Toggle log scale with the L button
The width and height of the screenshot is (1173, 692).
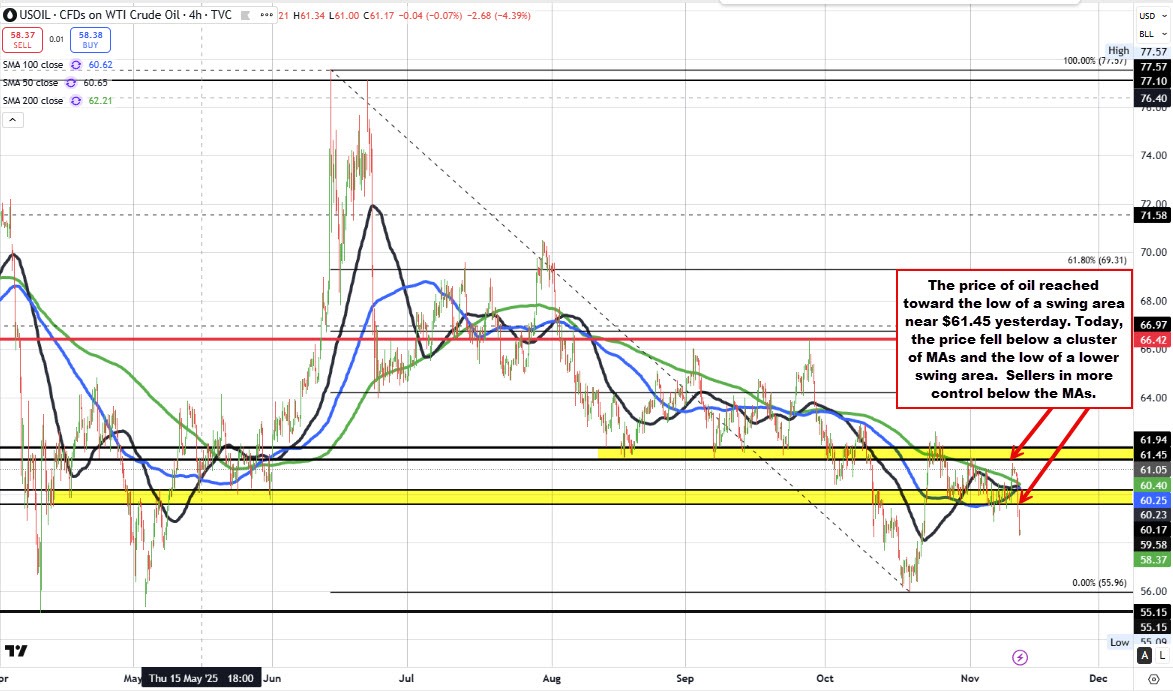[1163, 655]
